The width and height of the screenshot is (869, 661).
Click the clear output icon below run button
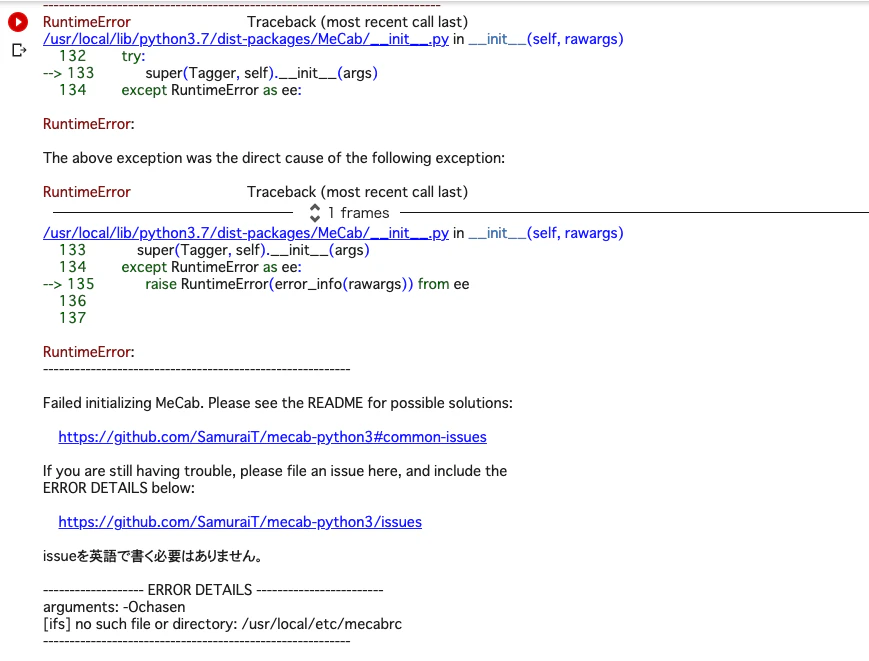[x=19, y=50]
